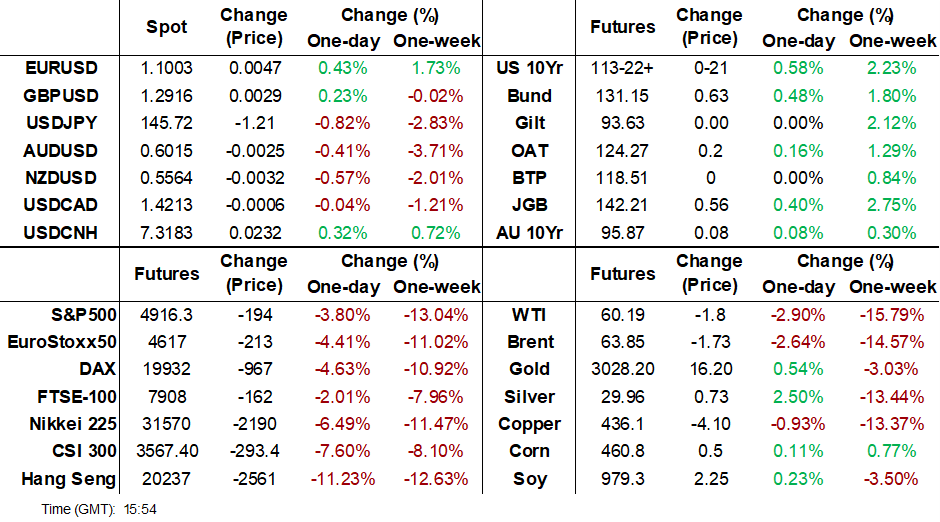Select the USDCNH spot value 7.3183
The width and height of the screenshot is (940, 522).
point(166,233)
